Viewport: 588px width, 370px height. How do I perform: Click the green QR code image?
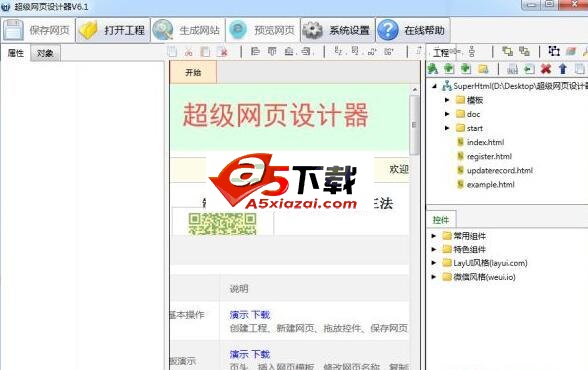tap(222, 224)
